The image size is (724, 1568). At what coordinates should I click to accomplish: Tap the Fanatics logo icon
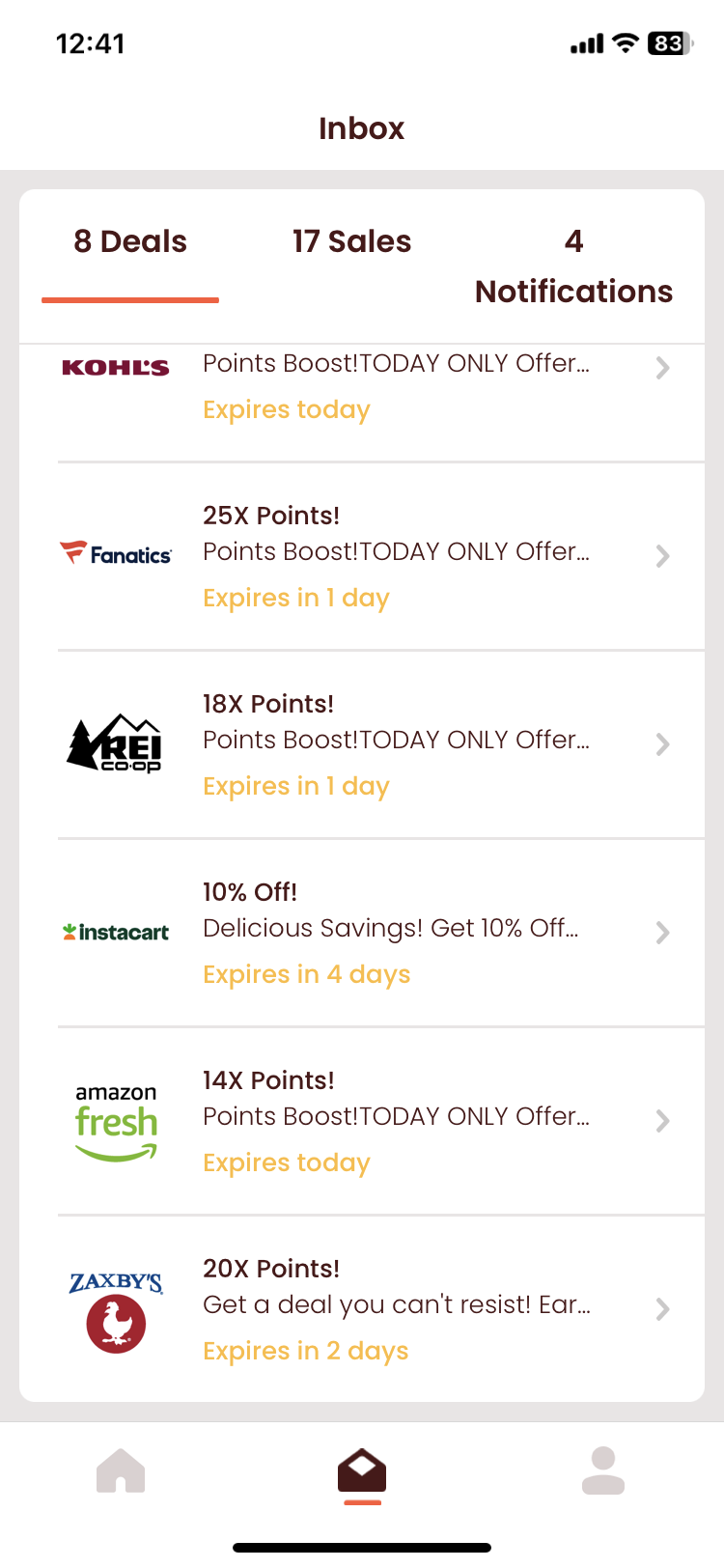(116, 554)
